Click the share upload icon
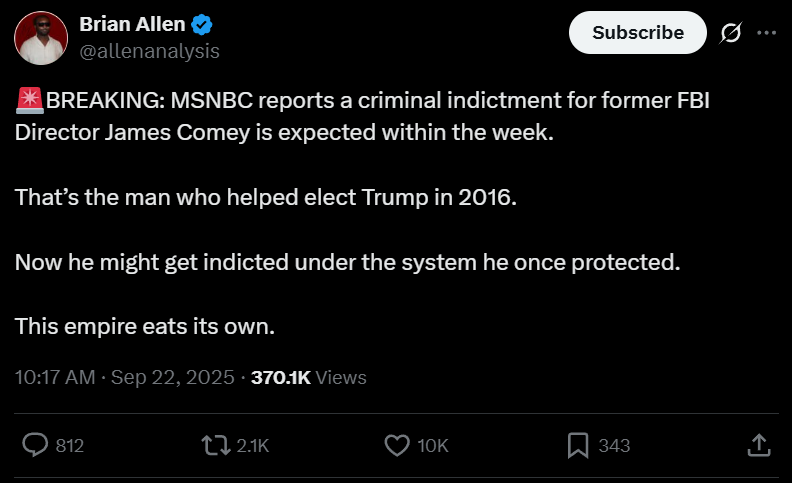Viewport: 792px width, 483px height. (758, 445)
